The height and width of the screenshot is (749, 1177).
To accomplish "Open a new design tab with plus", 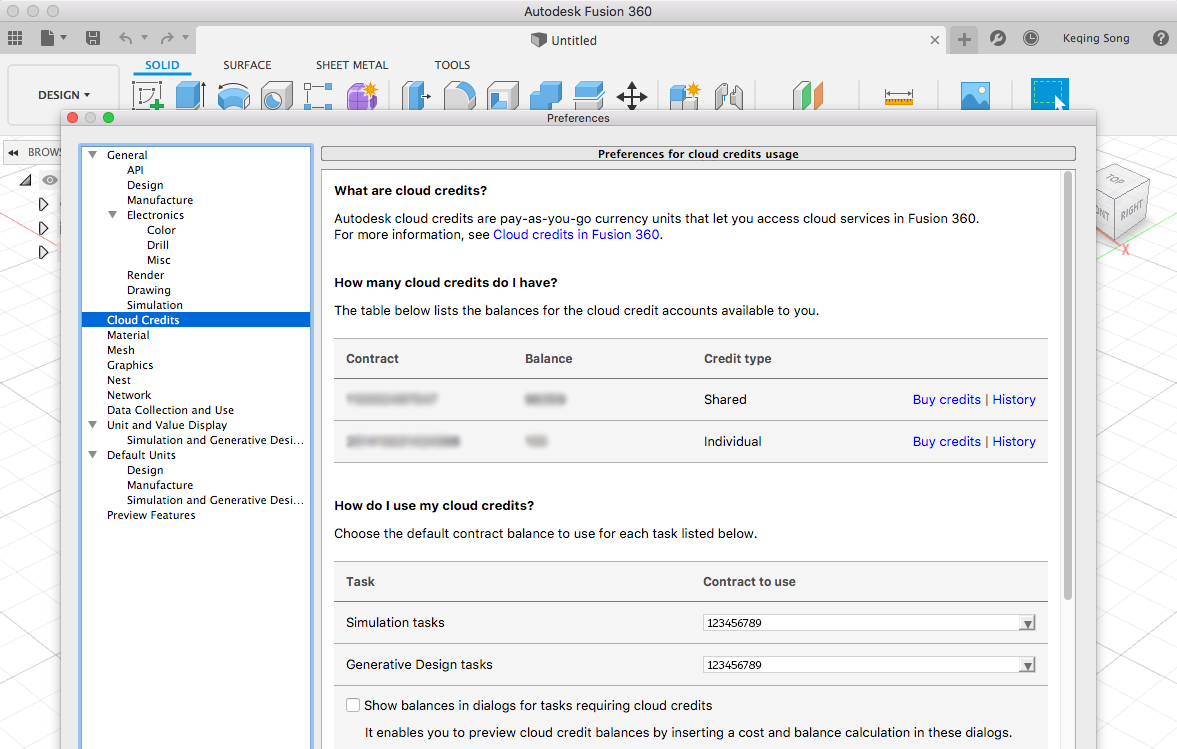I will tap(964, 39).
